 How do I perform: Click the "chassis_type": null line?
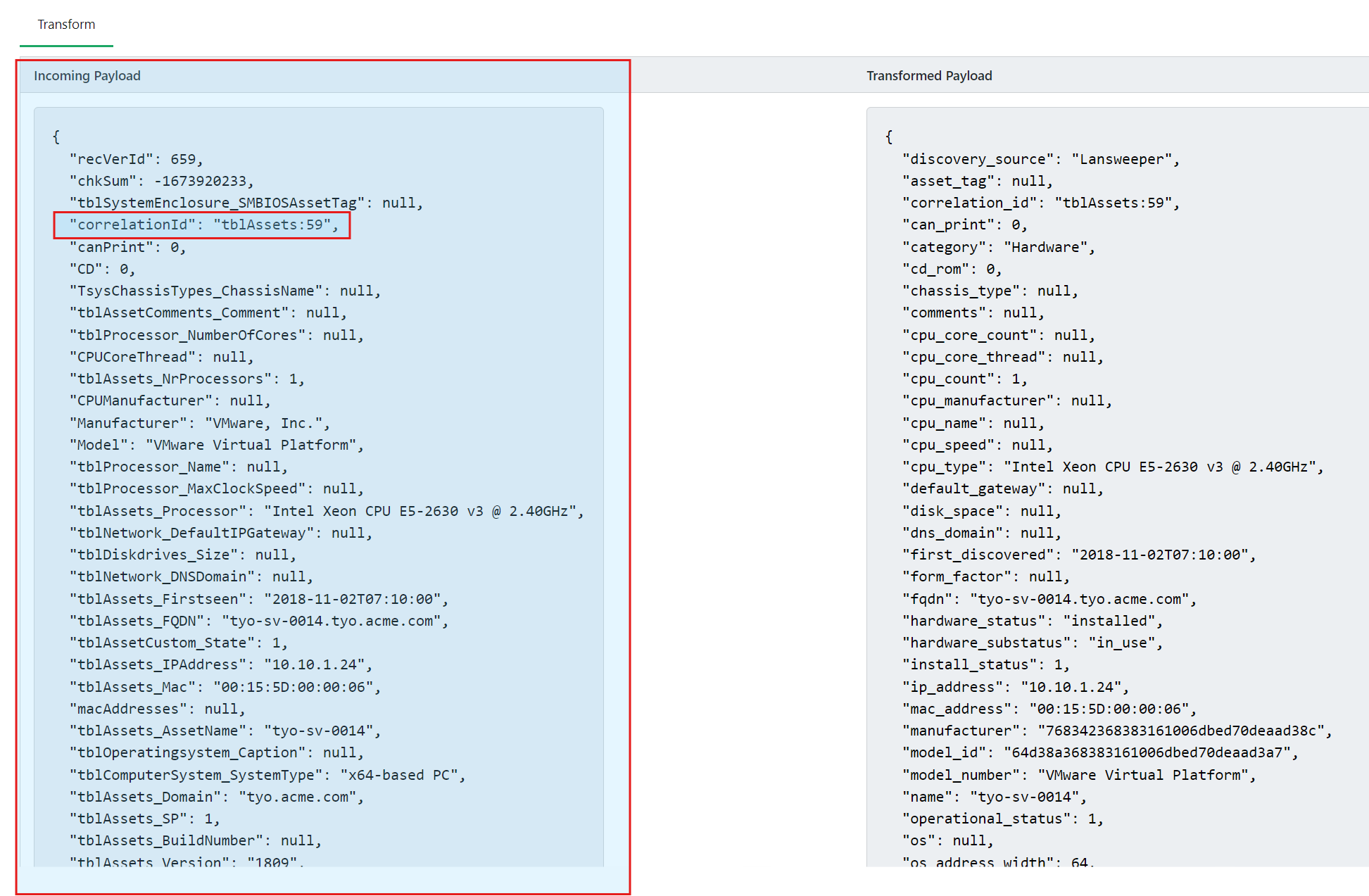990,291
